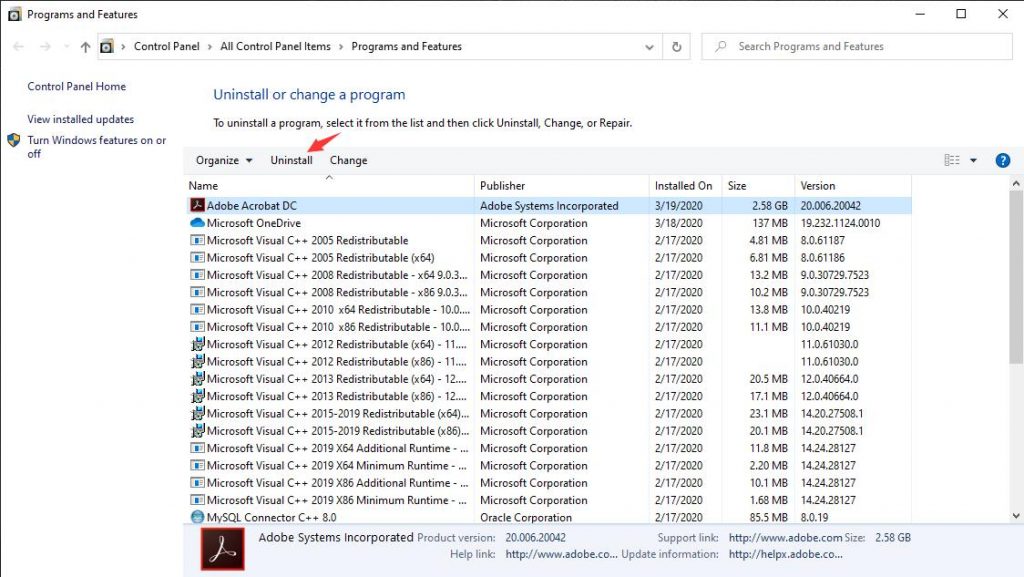Open the Adobe help link
This screenshot has height=577, width=1024.
coord(562,554)
